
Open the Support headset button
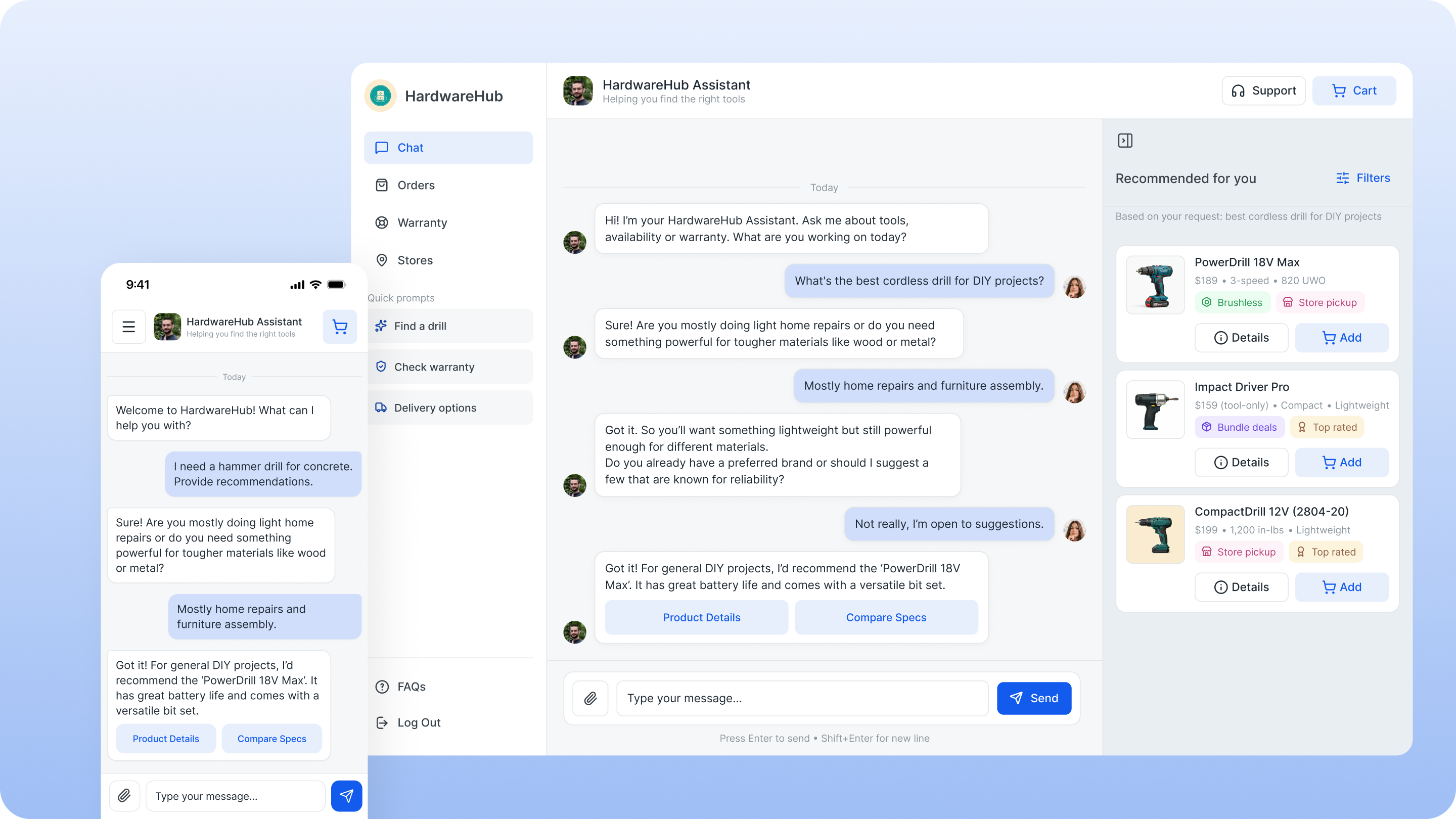click(1263, 90)
